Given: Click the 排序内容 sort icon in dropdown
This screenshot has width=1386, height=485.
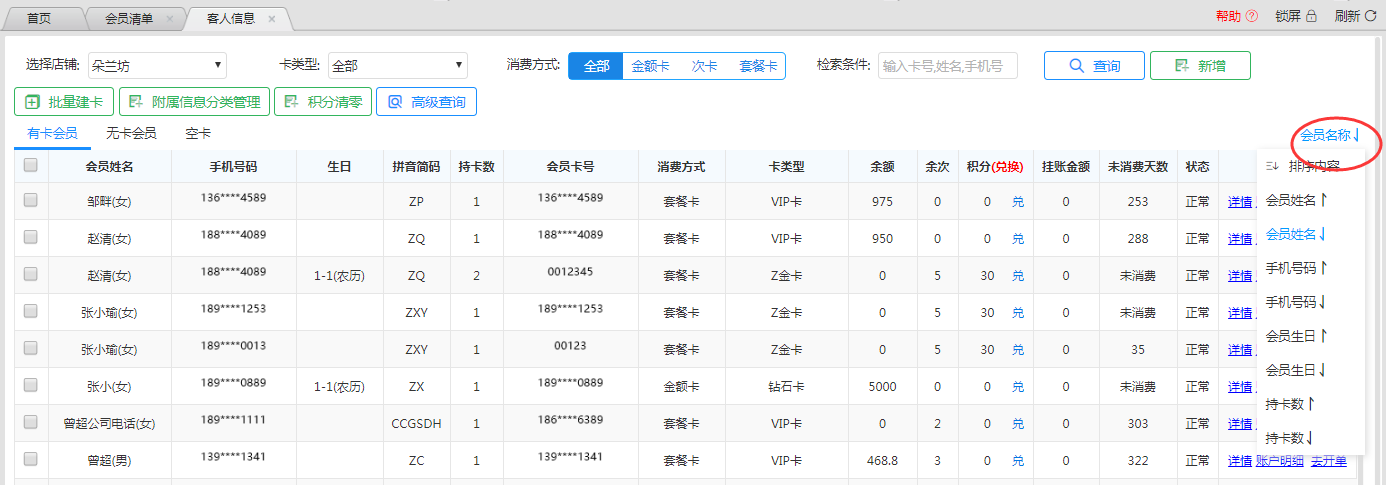Looking at the screenshot, I should 1273,166.
